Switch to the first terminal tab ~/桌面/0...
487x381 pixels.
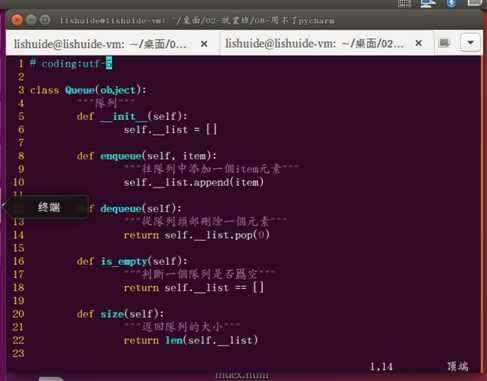click(100, 44)
